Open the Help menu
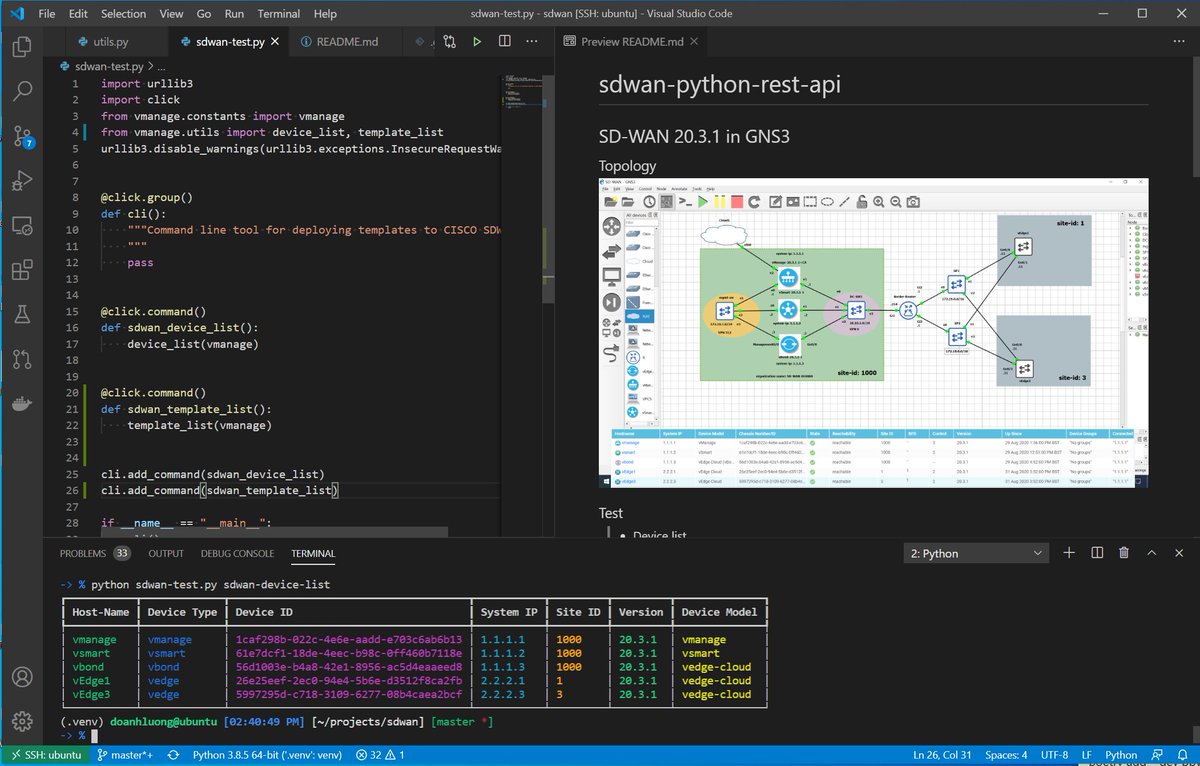 [325, 14]
